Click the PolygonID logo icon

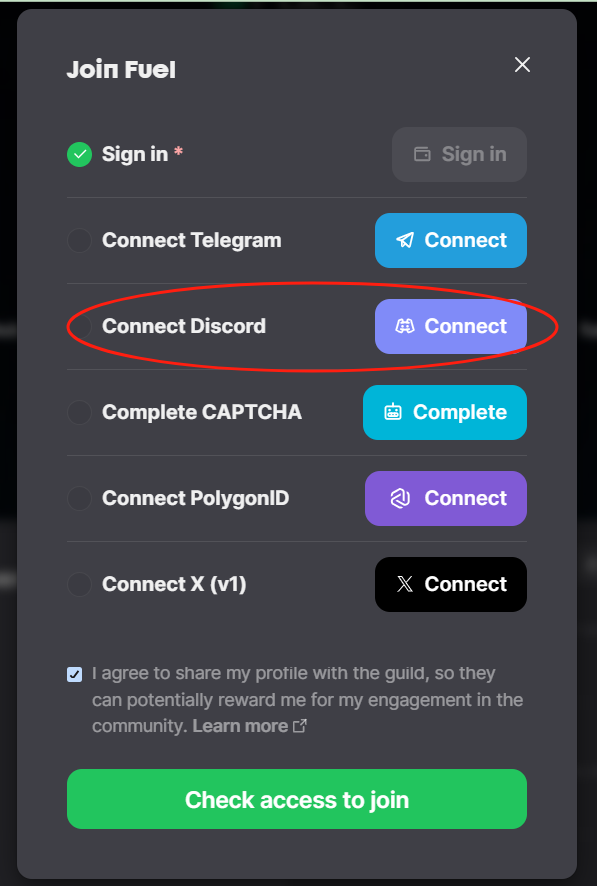tap(400, 498)
